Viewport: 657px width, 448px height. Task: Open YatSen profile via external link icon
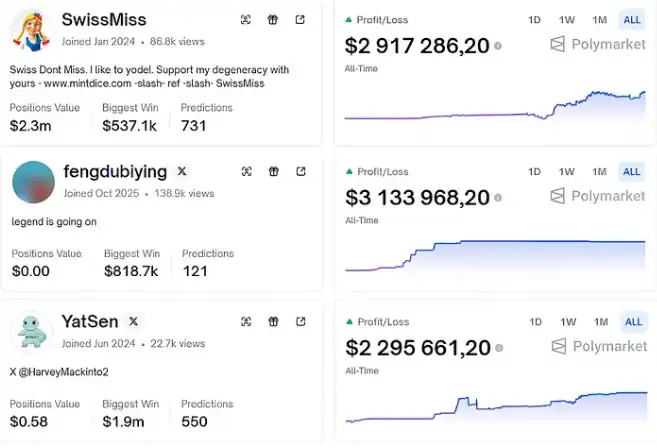pyautogui.click(x=300, y=322)
